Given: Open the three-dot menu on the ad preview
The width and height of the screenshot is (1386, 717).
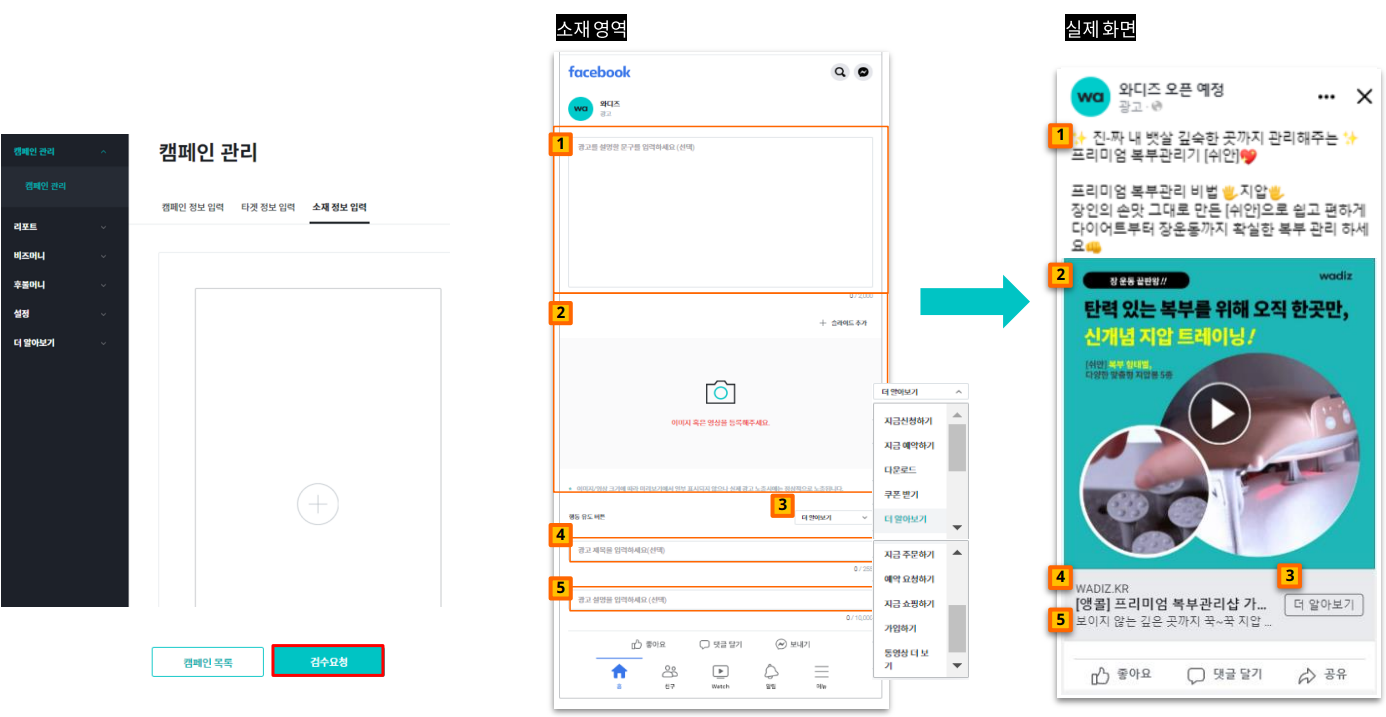Looking at the screenshot, I should (1326, 97).
